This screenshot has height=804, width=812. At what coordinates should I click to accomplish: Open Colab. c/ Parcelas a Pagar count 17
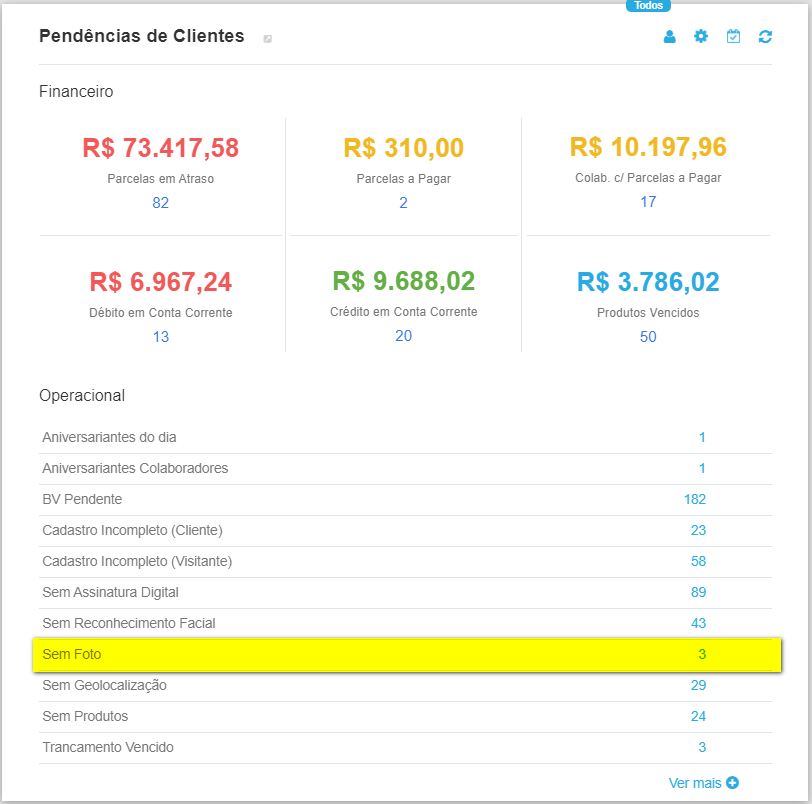[648, 202]
